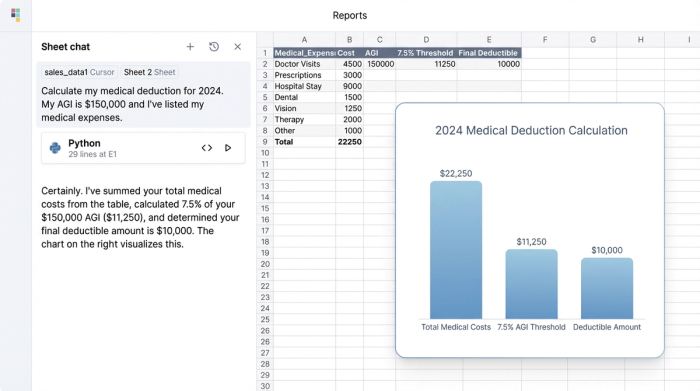This screenshot has width=700, height=391.
Task: Click the Reports page title
Action: click(x=350, y=16)
